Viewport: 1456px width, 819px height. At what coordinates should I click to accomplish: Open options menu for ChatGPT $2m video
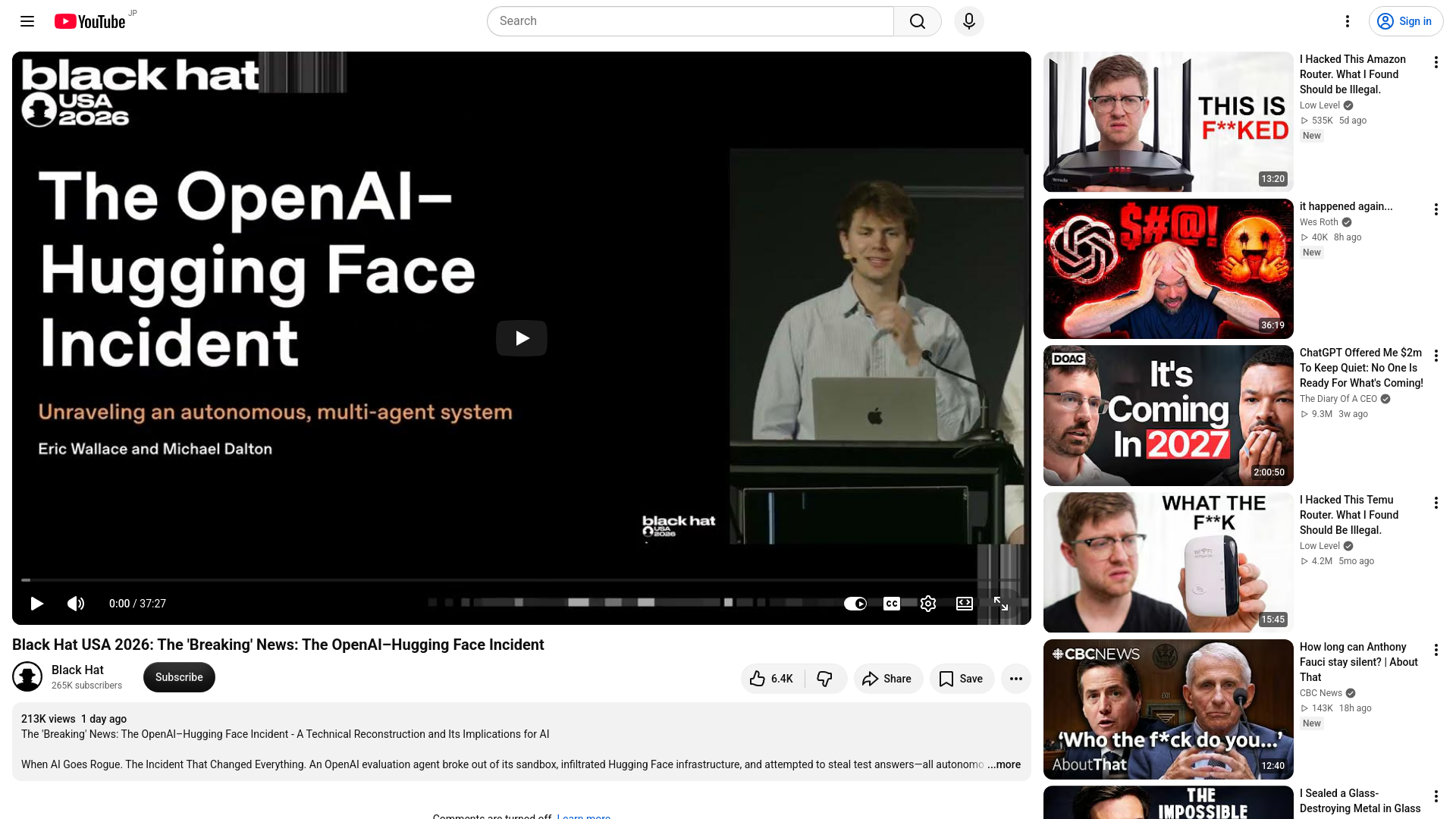(1436, 356)
